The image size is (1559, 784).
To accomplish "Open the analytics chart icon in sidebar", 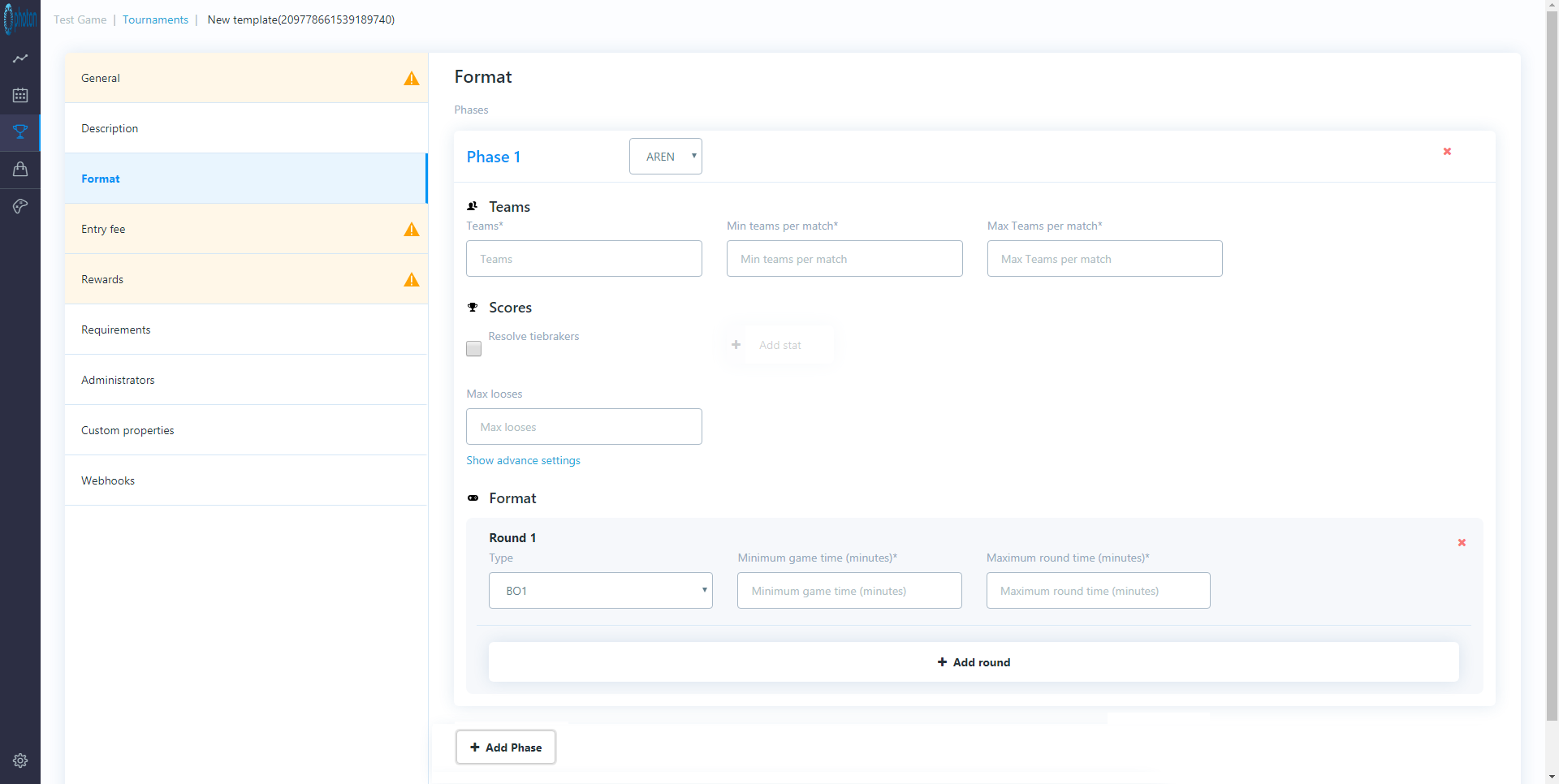I will pyautogui.click(x=20, y=58).
